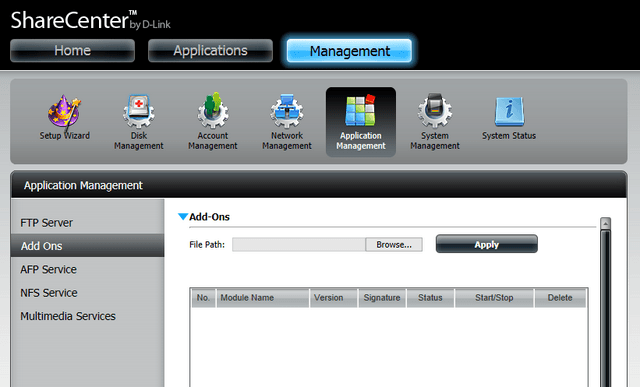This screenshot has width=640, height=387.
Task: Click the scrollbar up arrow
Action: (x=605, y=223)
